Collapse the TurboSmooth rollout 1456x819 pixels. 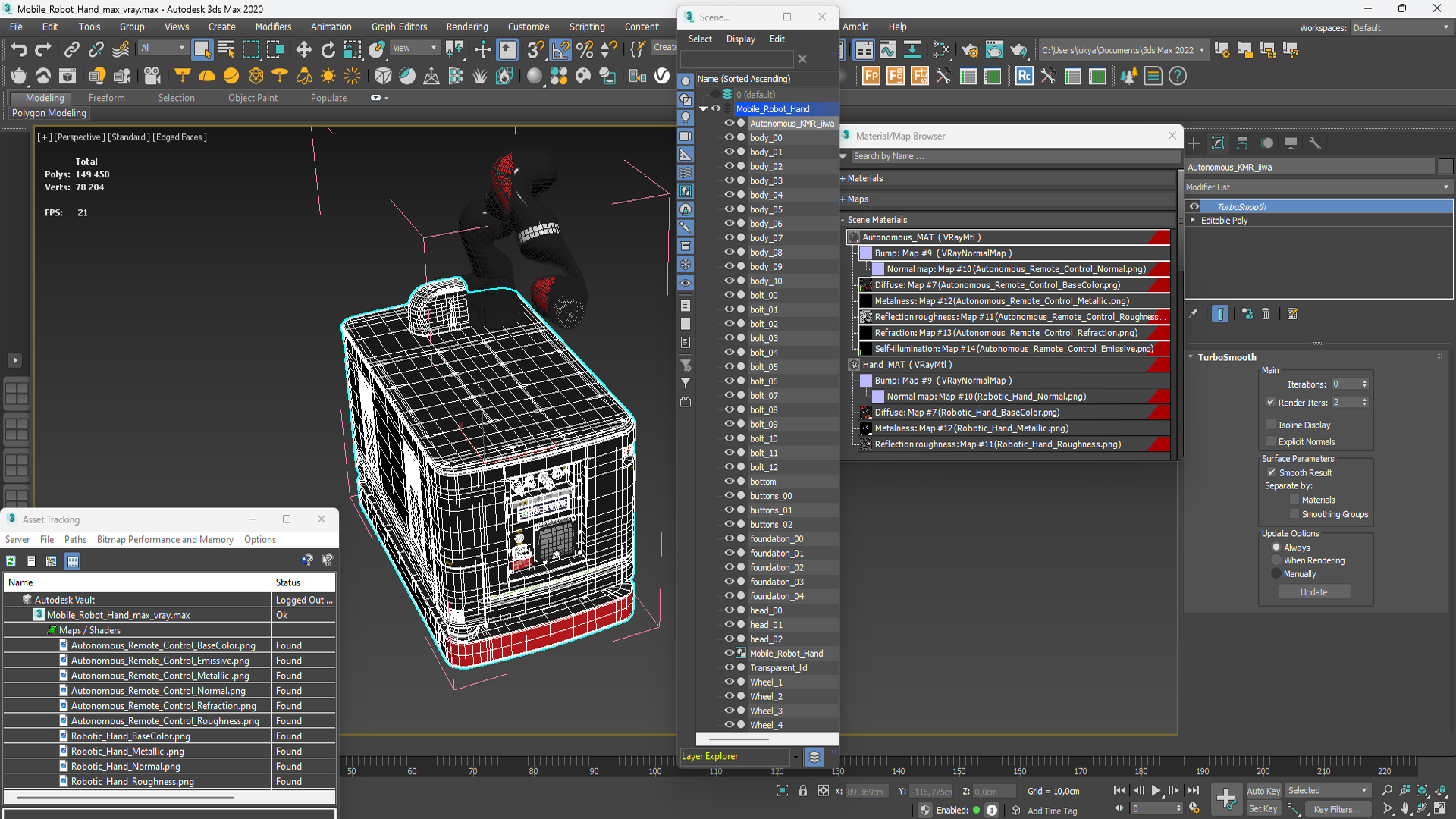[1191, 357]
